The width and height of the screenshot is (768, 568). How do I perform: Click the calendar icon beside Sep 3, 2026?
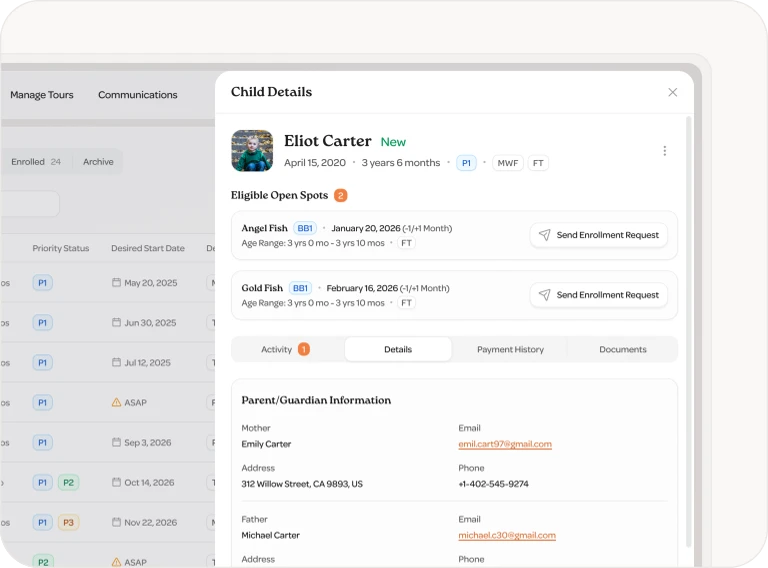[x=116, y=442]
